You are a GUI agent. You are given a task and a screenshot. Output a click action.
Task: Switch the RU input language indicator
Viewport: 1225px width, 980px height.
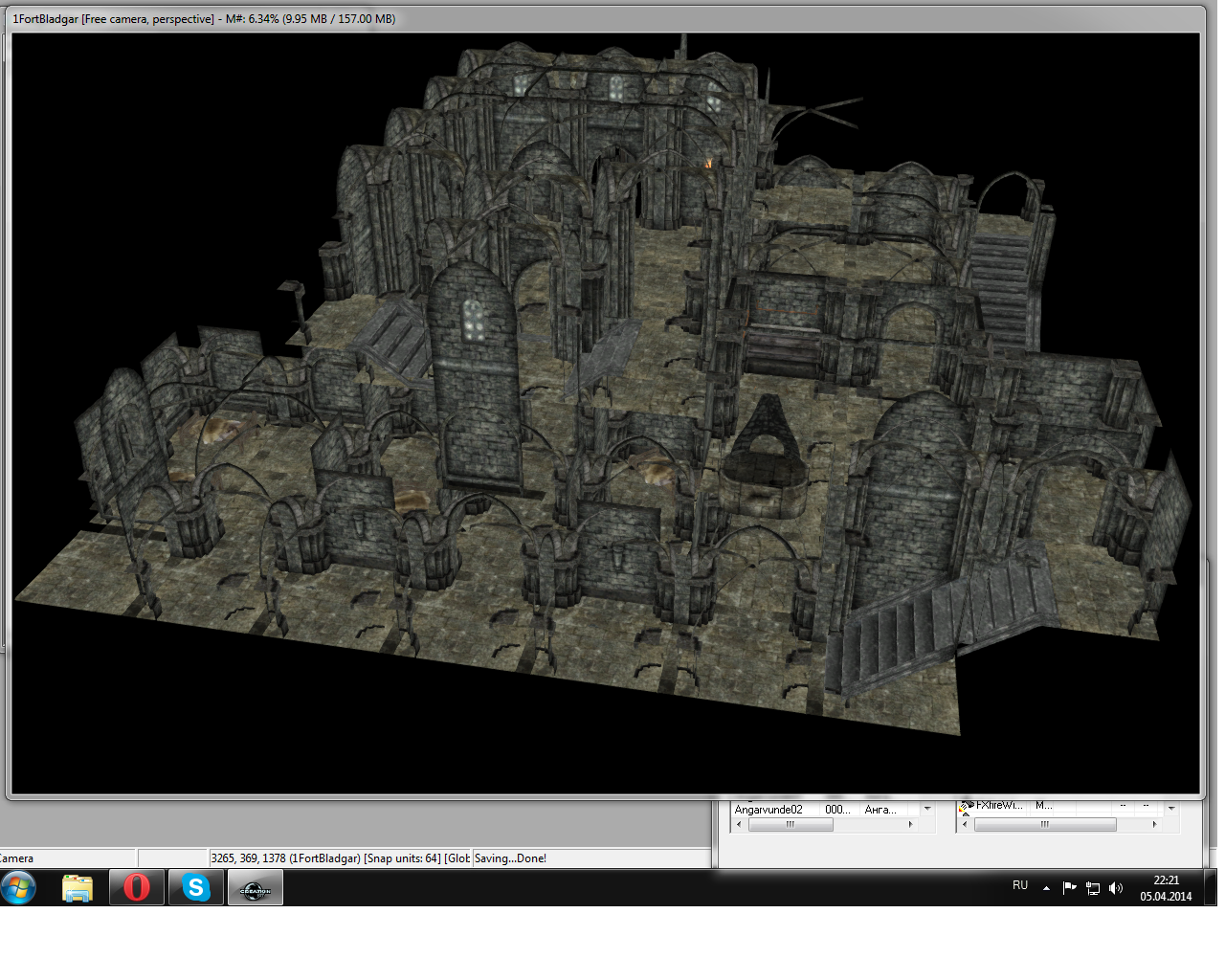click(x=1020, y=886)
